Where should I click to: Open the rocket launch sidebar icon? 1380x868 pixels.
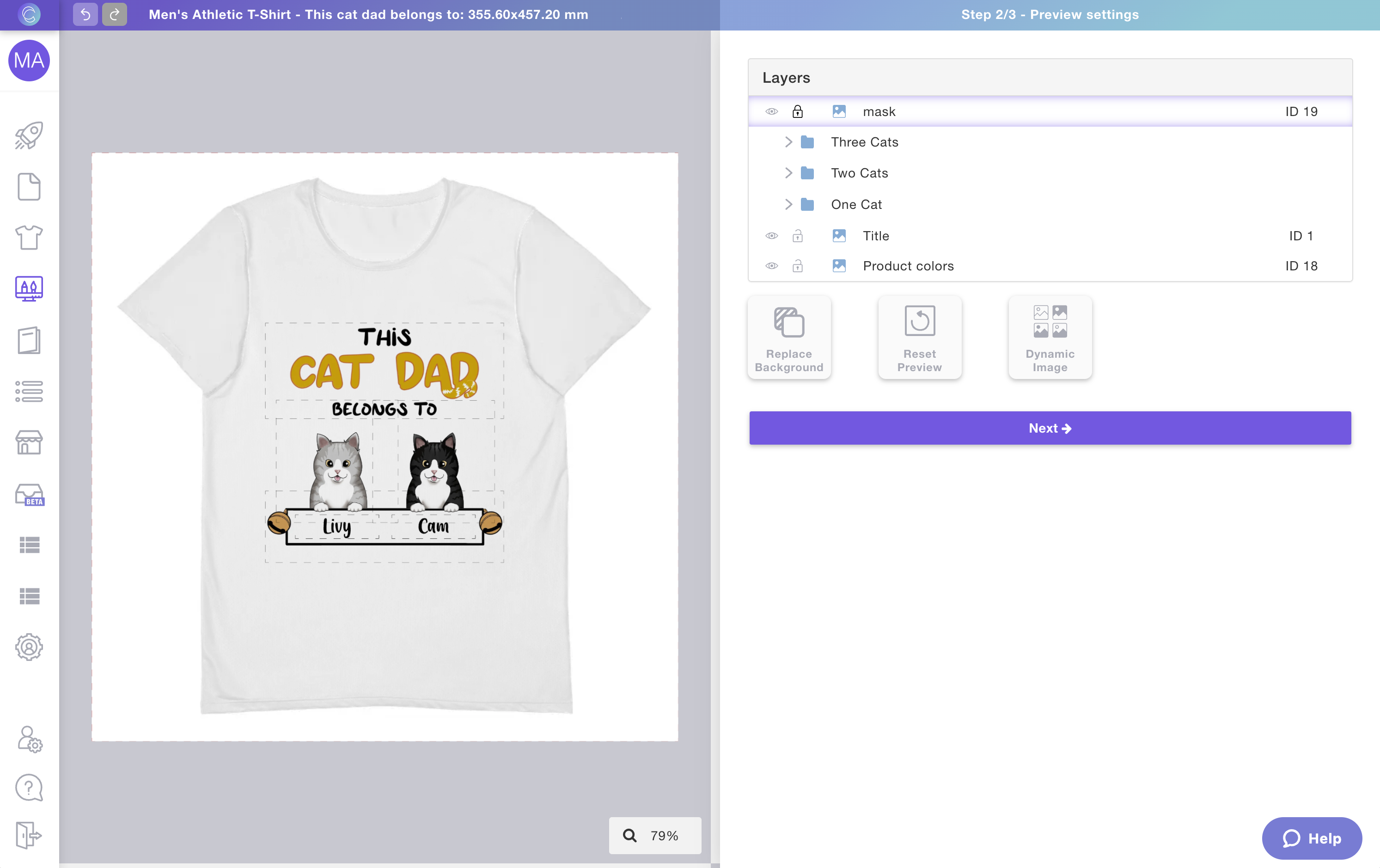pos(29,136)
